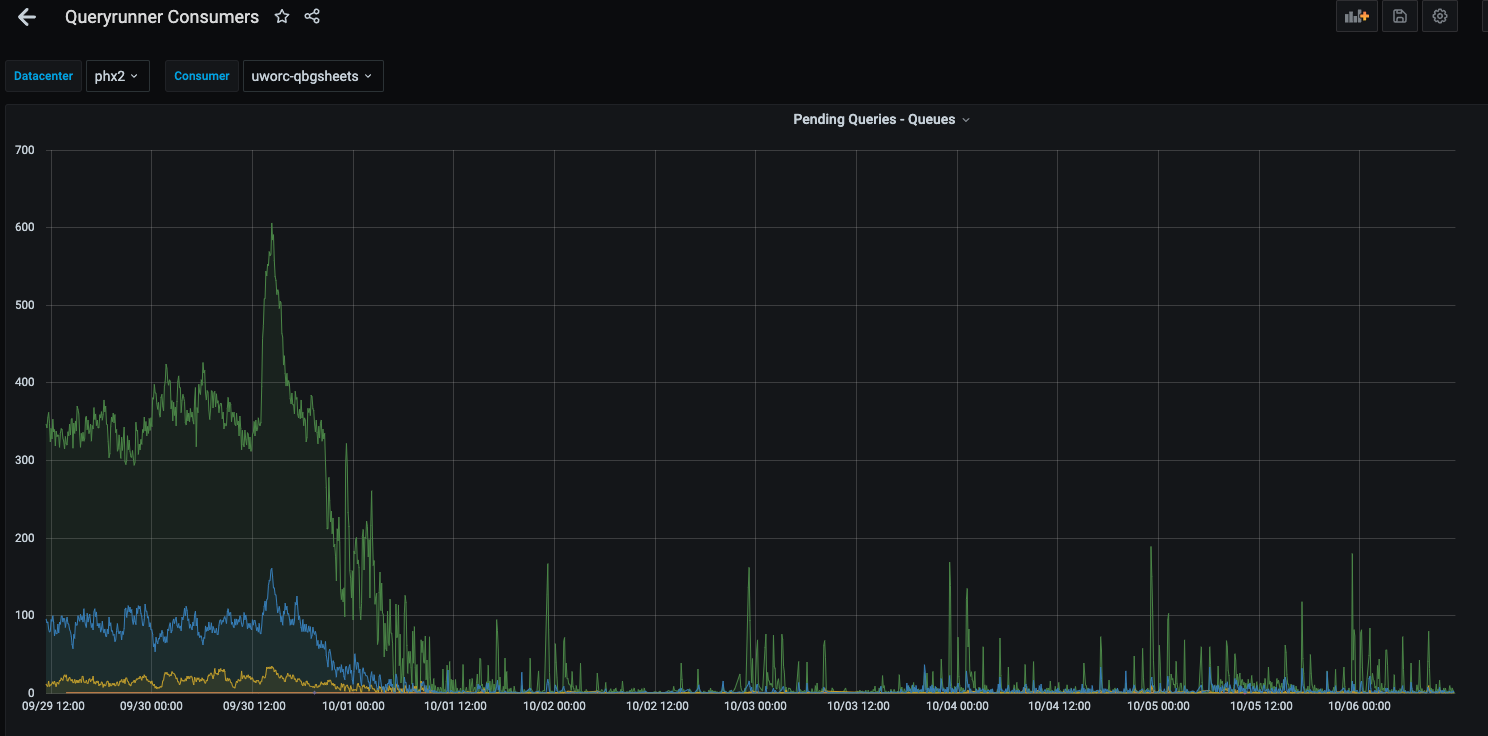Click the 10/05 12:00 time label
Screen dimensions: 1488x736
(1261, 706)
